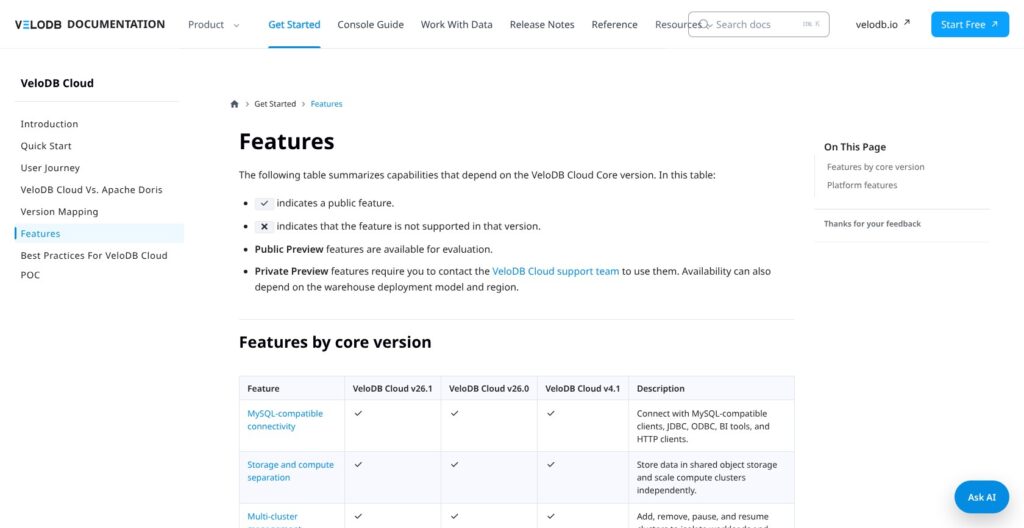Open Version Mapping in the sidebar

(59, 212)
